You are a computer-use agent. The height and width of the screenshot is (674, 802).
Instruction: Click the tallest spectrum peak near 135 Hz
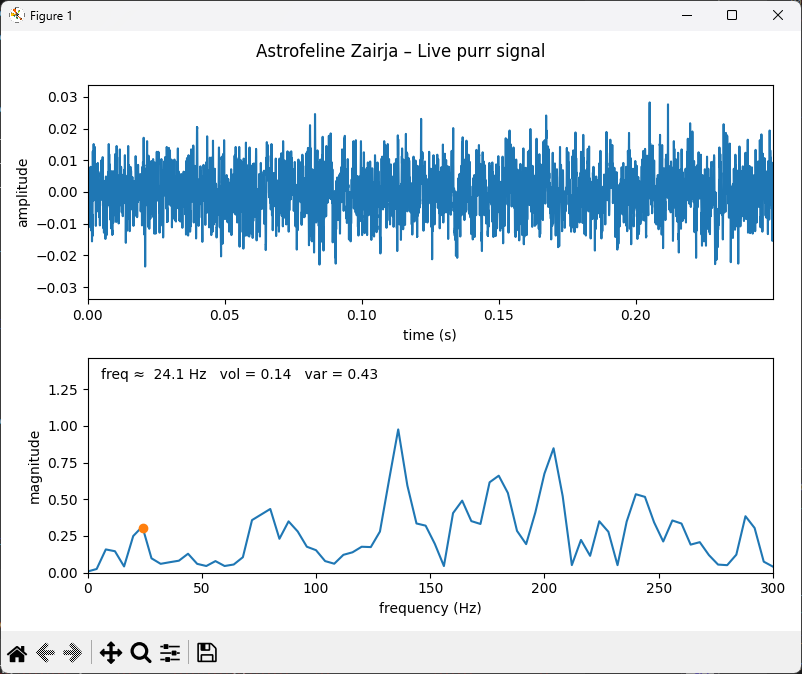coord(398,430)
